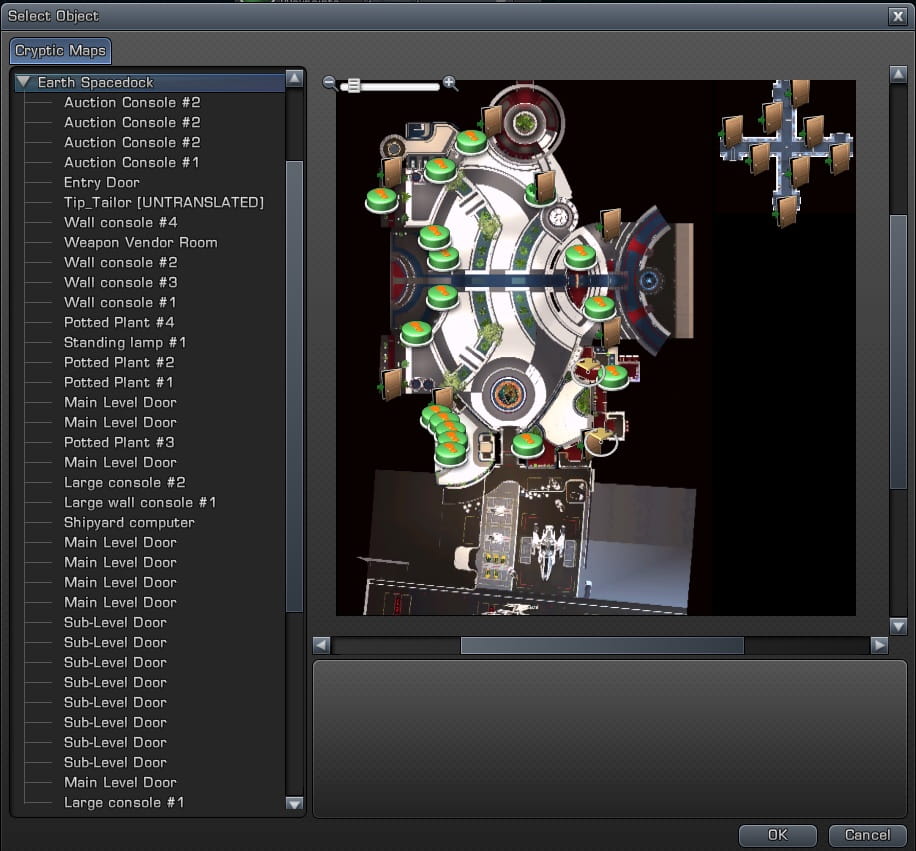The height and width of the screenshot is (851, 916).
Task: Click the door icon at map's lower-left edge
Action: [393, 383]
